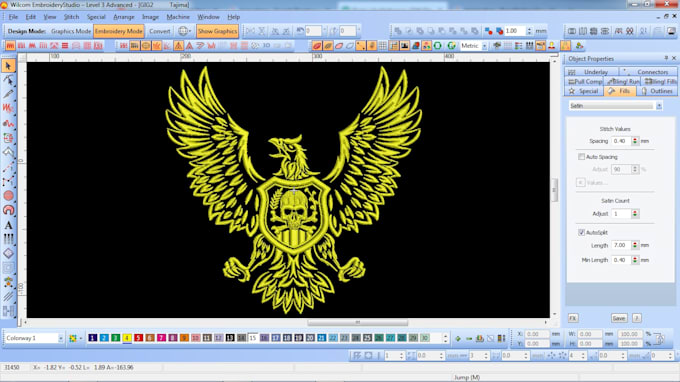Switch to the Underlay tab
680x382 pixels.
[592, 72]
